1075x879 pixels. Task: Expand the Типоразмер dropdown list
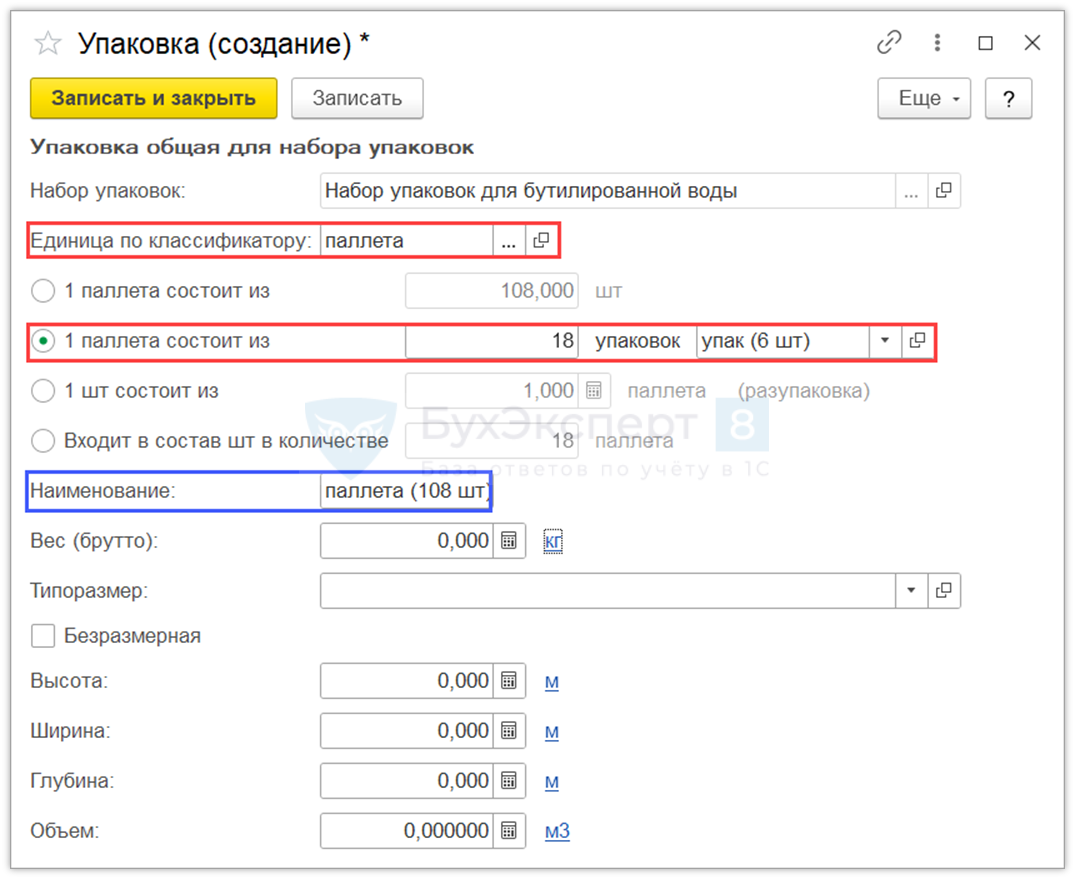point(910,591)
